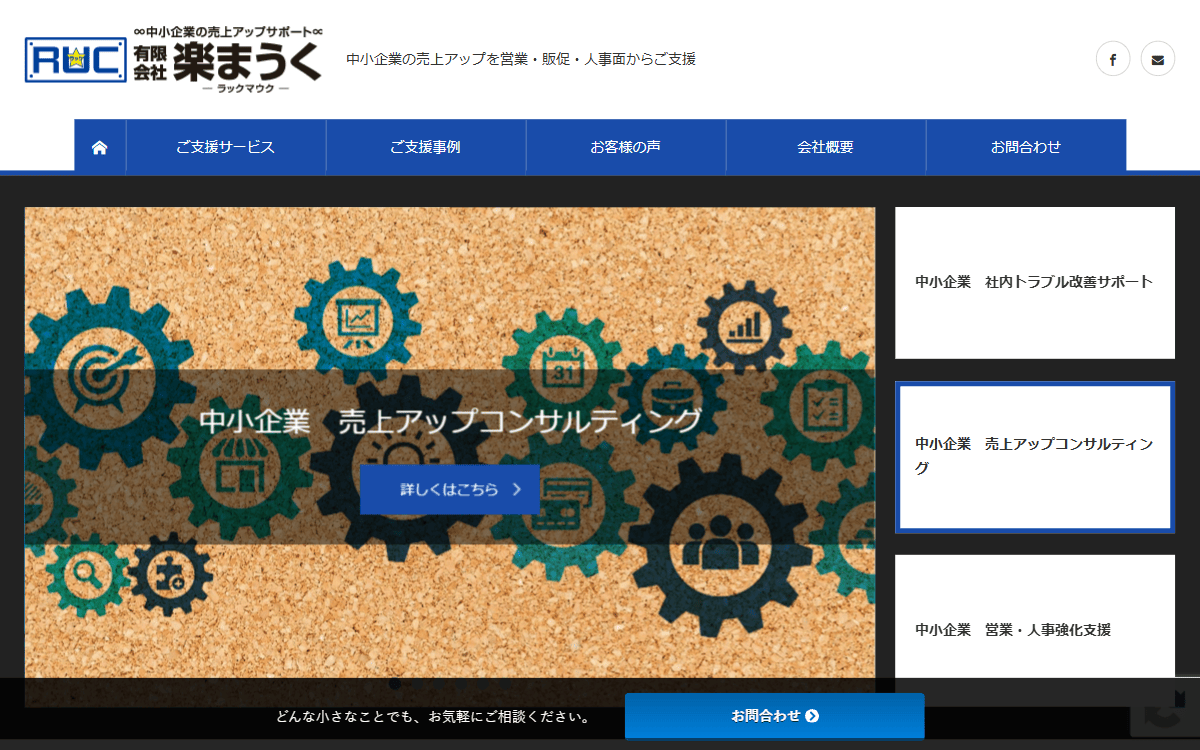This screenshot has width=1200, height=750.
Task: Click the text どんな小さなことでも、お気軽にご相談ください。
Action: (x=435, y=717)
